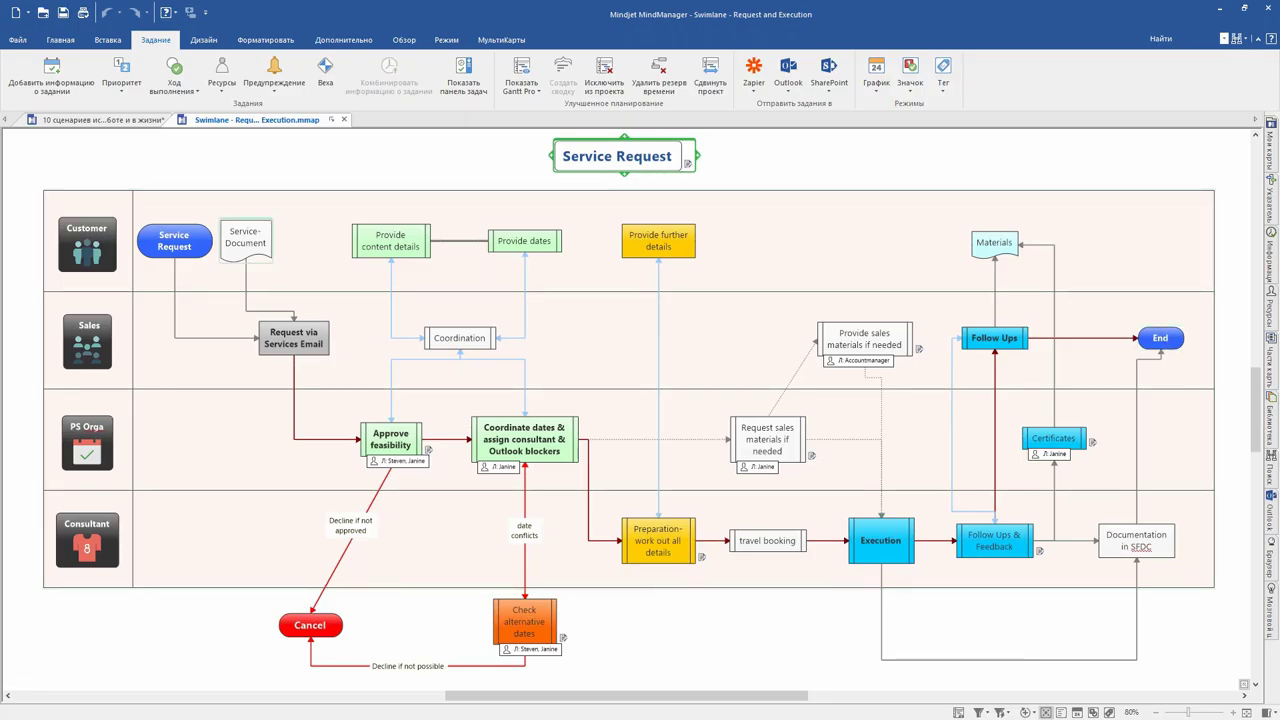1280x720 pixels.
Task: Click Исключить из проекта icon
Action: (x=604, y=66)
